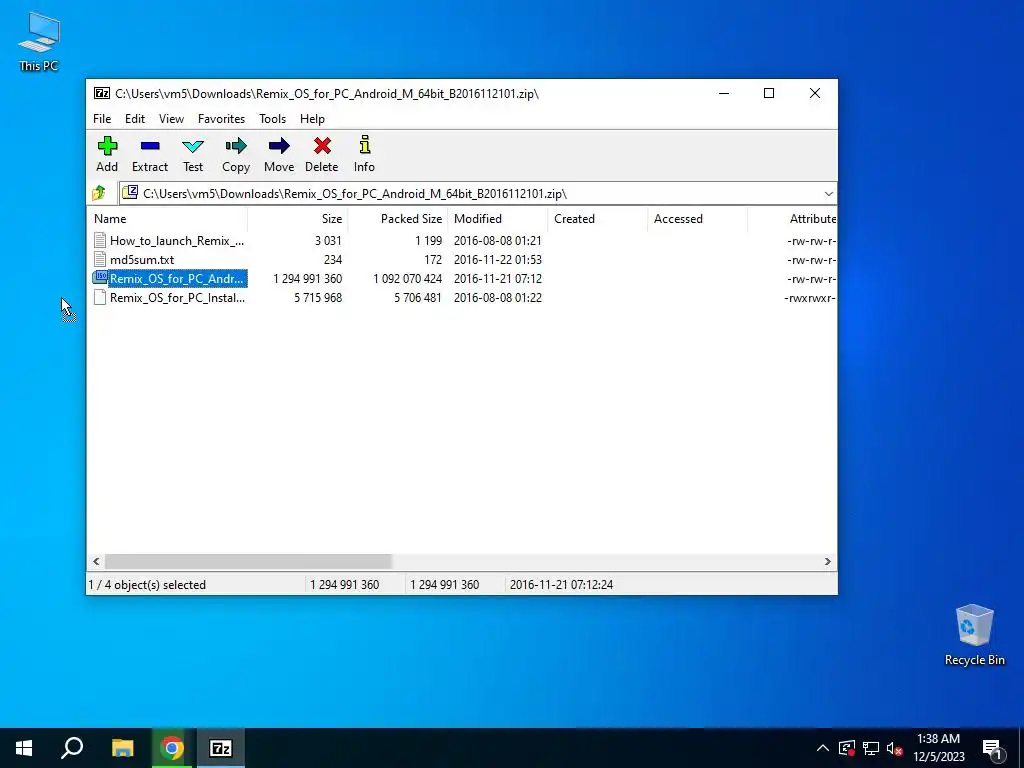Open File Explorer from the taskbar

click(x=122, y=748)
